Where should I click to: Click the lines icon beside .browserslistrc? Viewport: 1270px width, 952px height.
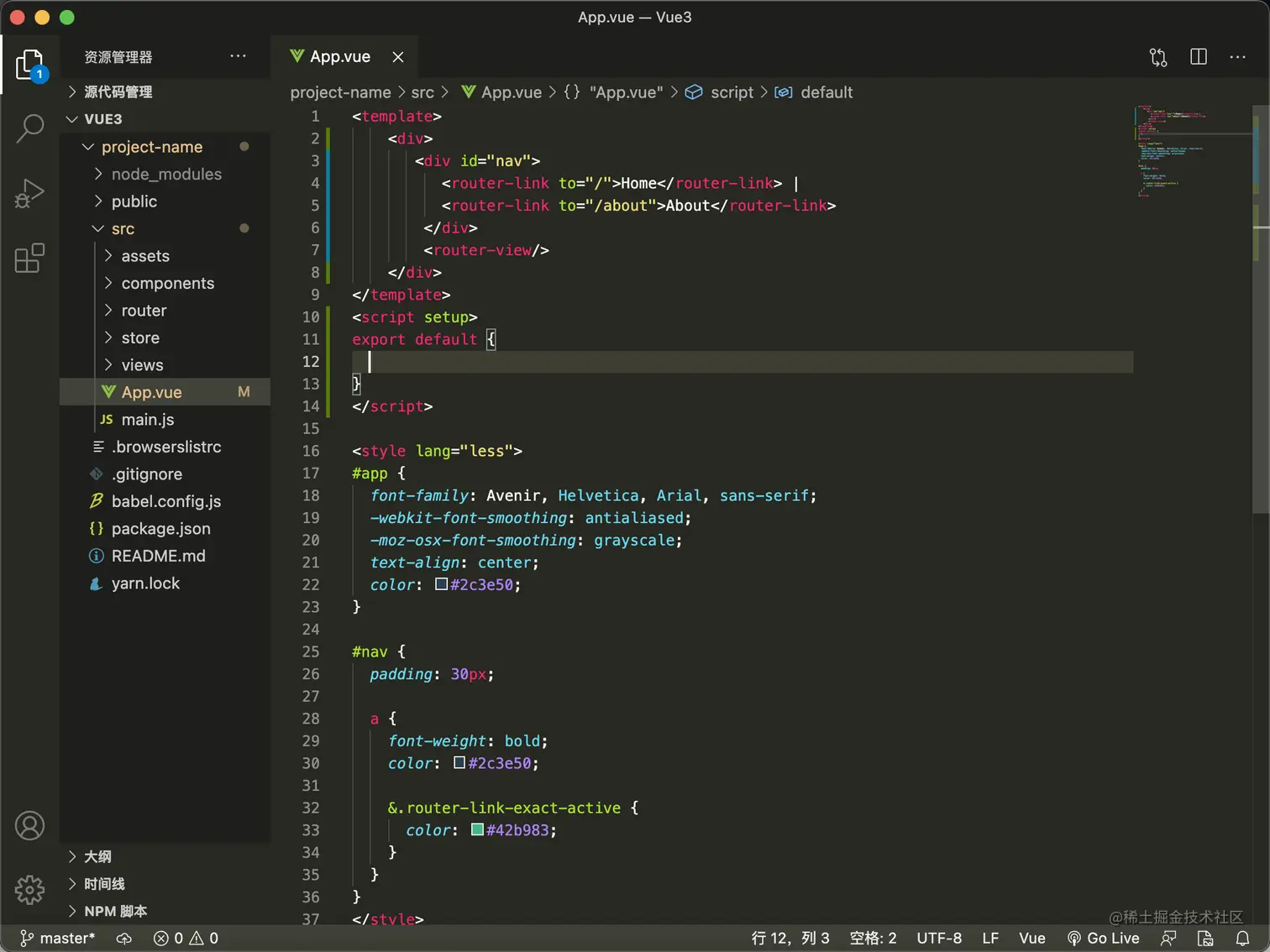[x=98, y=447]
